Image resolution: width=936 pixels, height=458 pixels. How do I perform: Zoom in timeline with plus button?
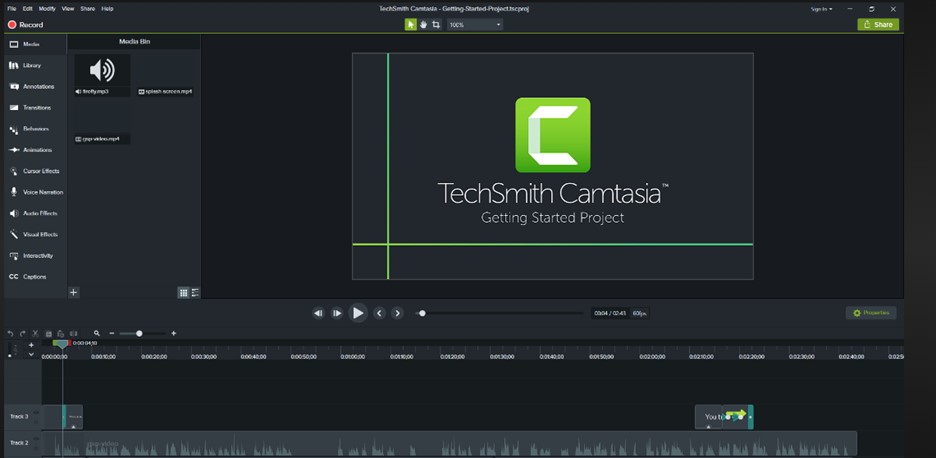click(174, 334)
